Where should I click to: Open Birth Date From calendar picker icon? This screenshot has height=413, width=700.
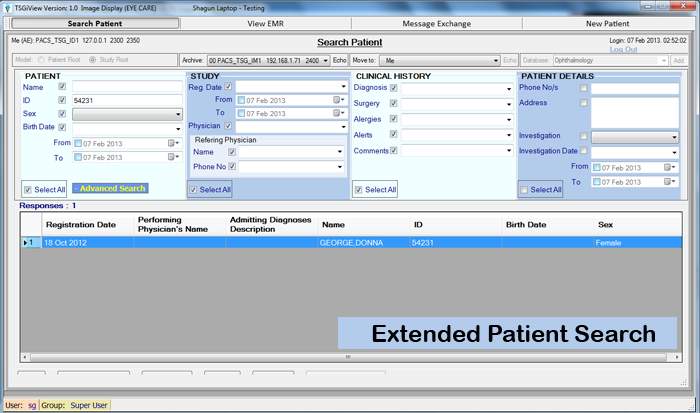(x=173, y=143)
